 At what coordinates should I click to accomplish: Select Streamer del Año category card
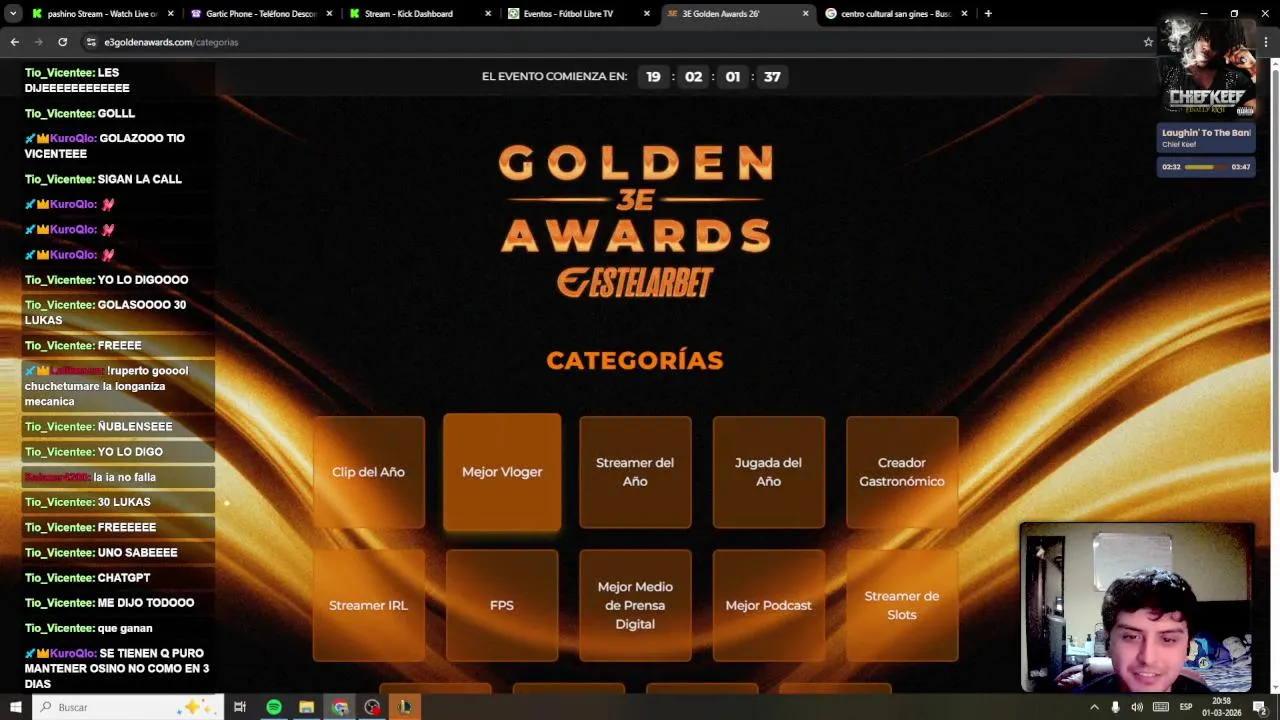point(635,472)
